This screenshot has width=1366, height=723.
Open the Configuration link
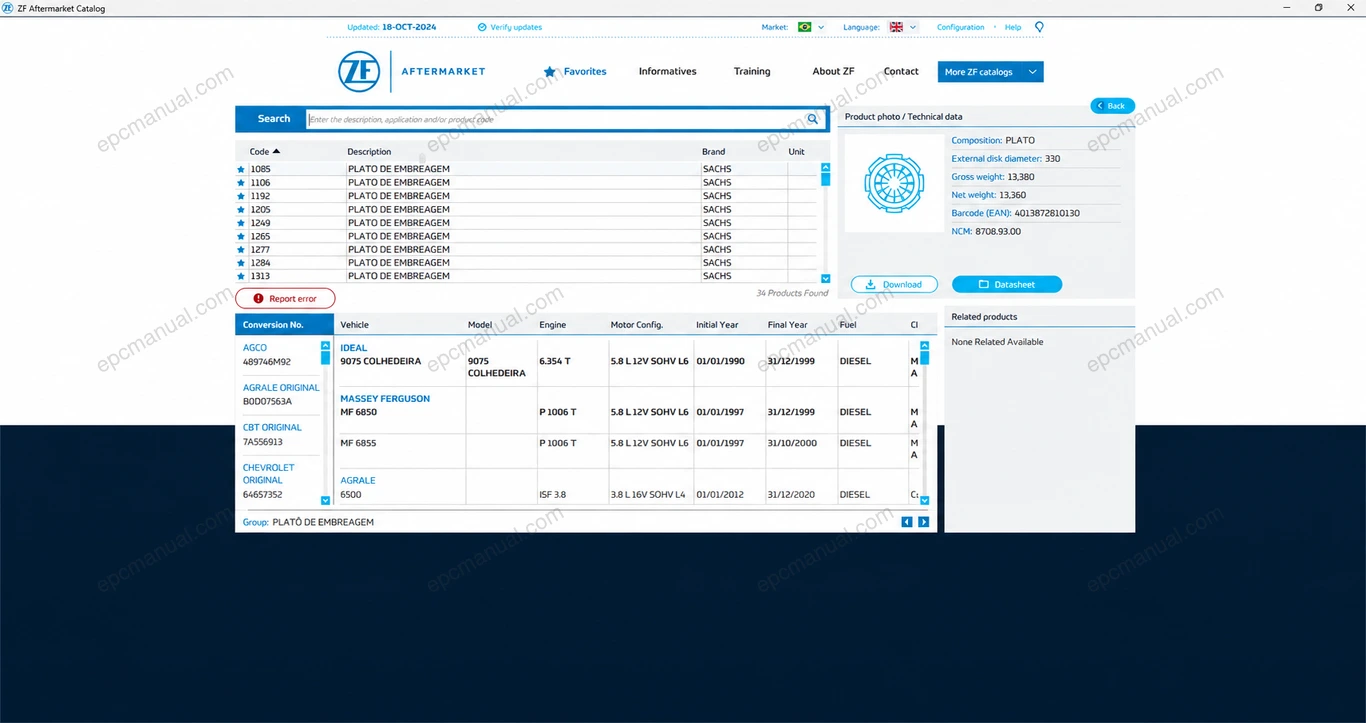click(x=961, y=27)
